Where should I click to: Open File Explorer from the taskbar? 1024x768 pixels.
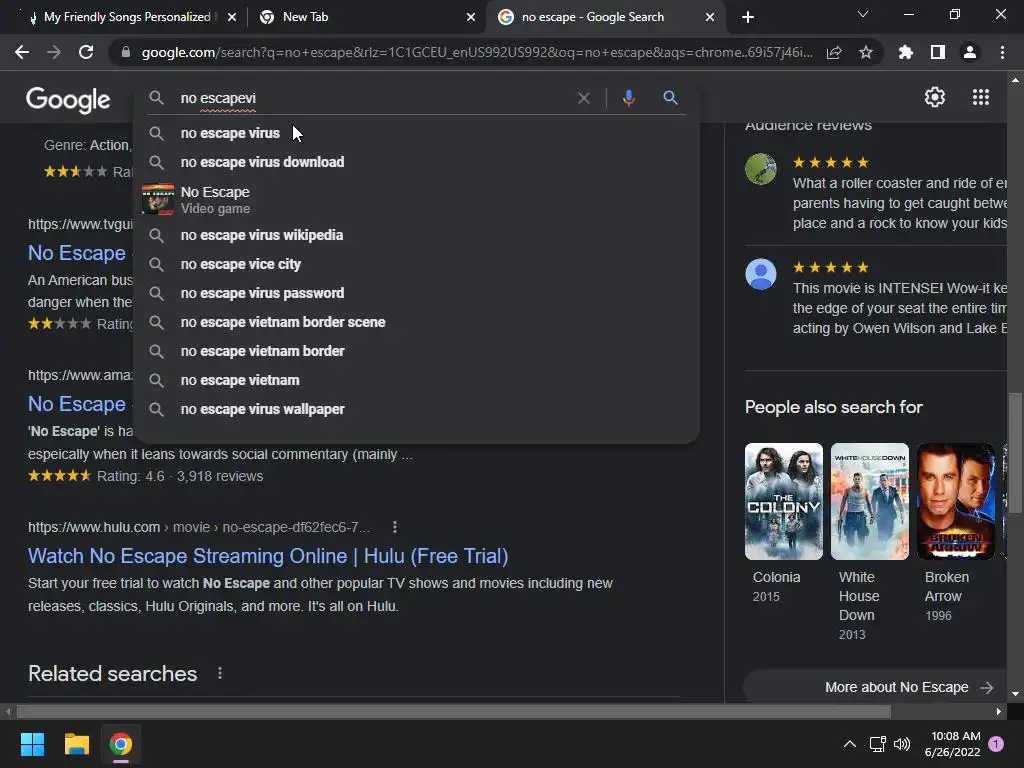coord(76,744)
